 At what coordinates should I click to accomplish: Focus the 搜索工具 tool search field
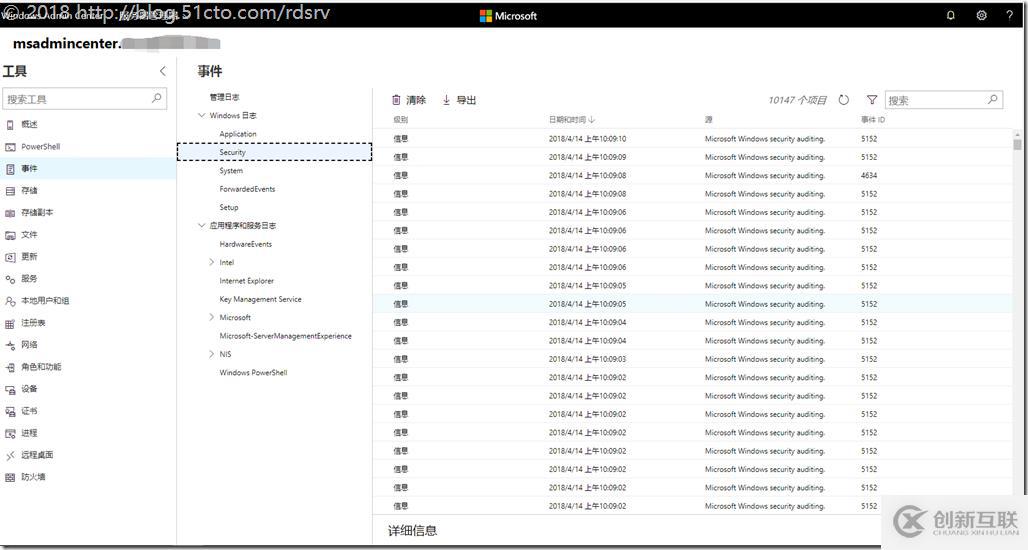click(85, 98)
